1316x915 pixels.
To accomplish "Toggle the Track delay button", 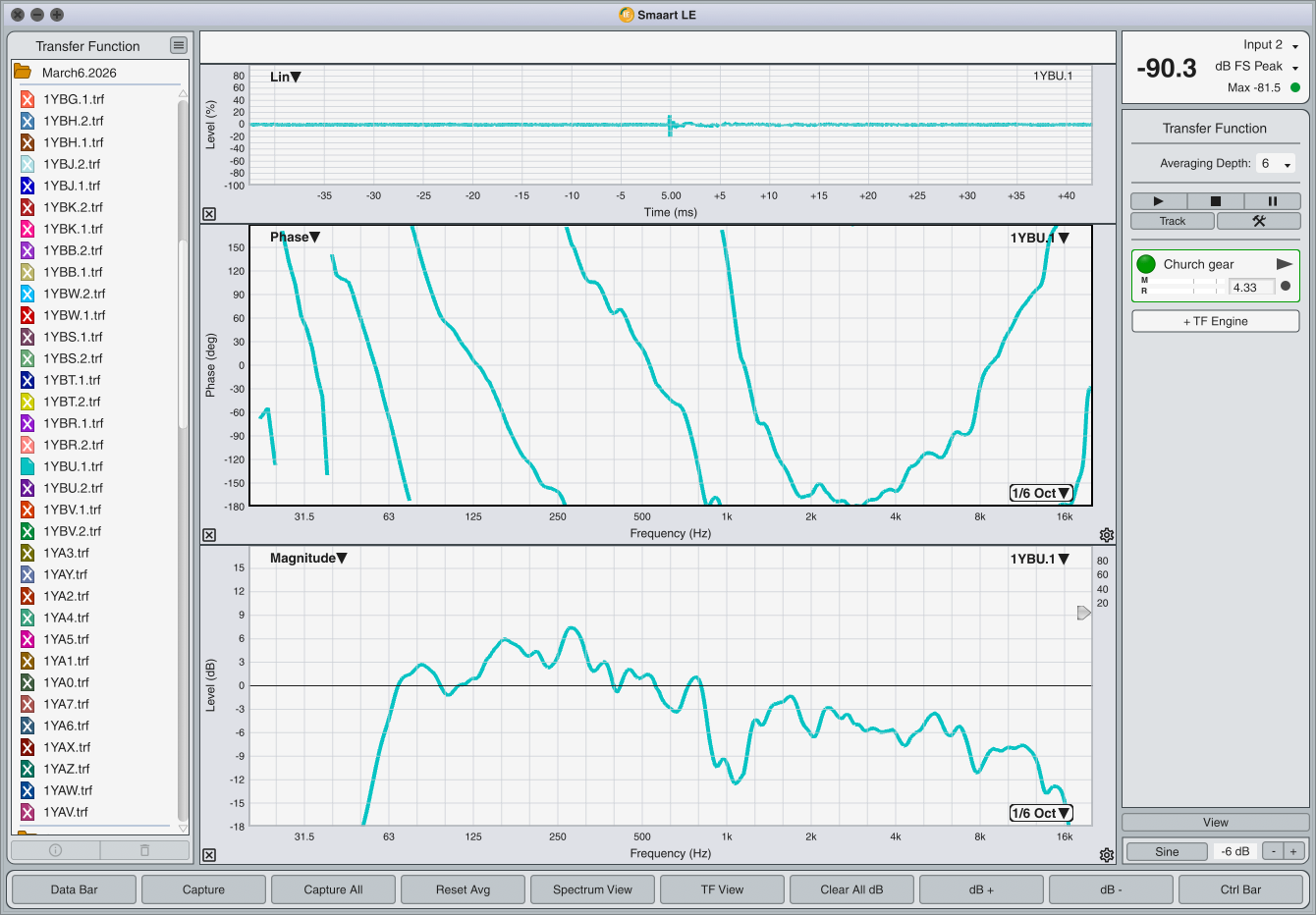I will (x=1173, y=221).
